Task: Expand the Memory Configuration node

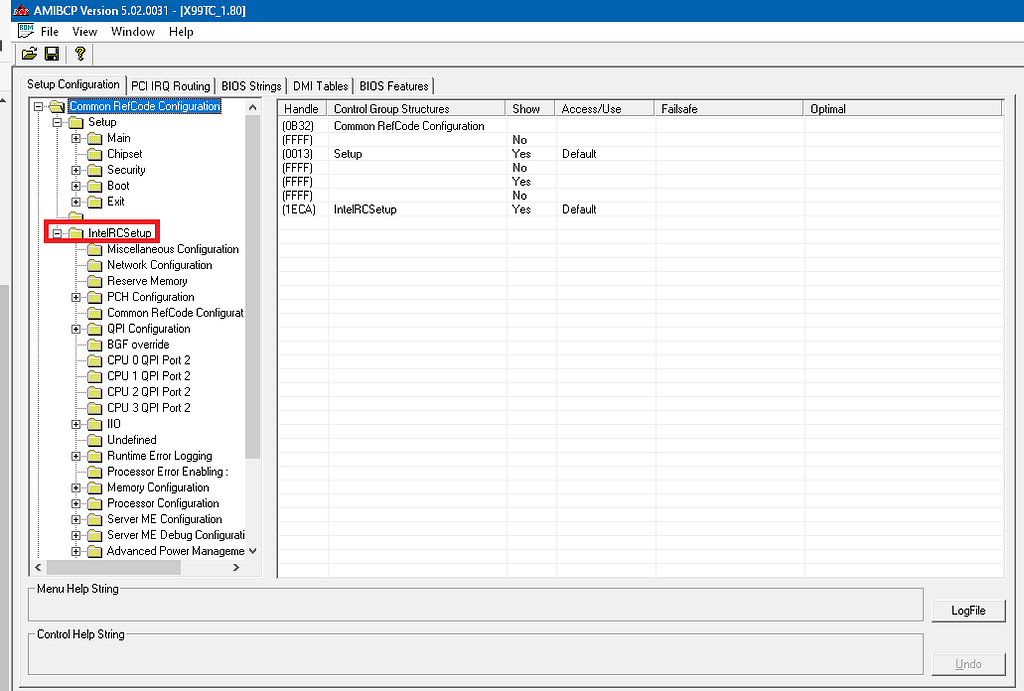Action: coord(75,487)
